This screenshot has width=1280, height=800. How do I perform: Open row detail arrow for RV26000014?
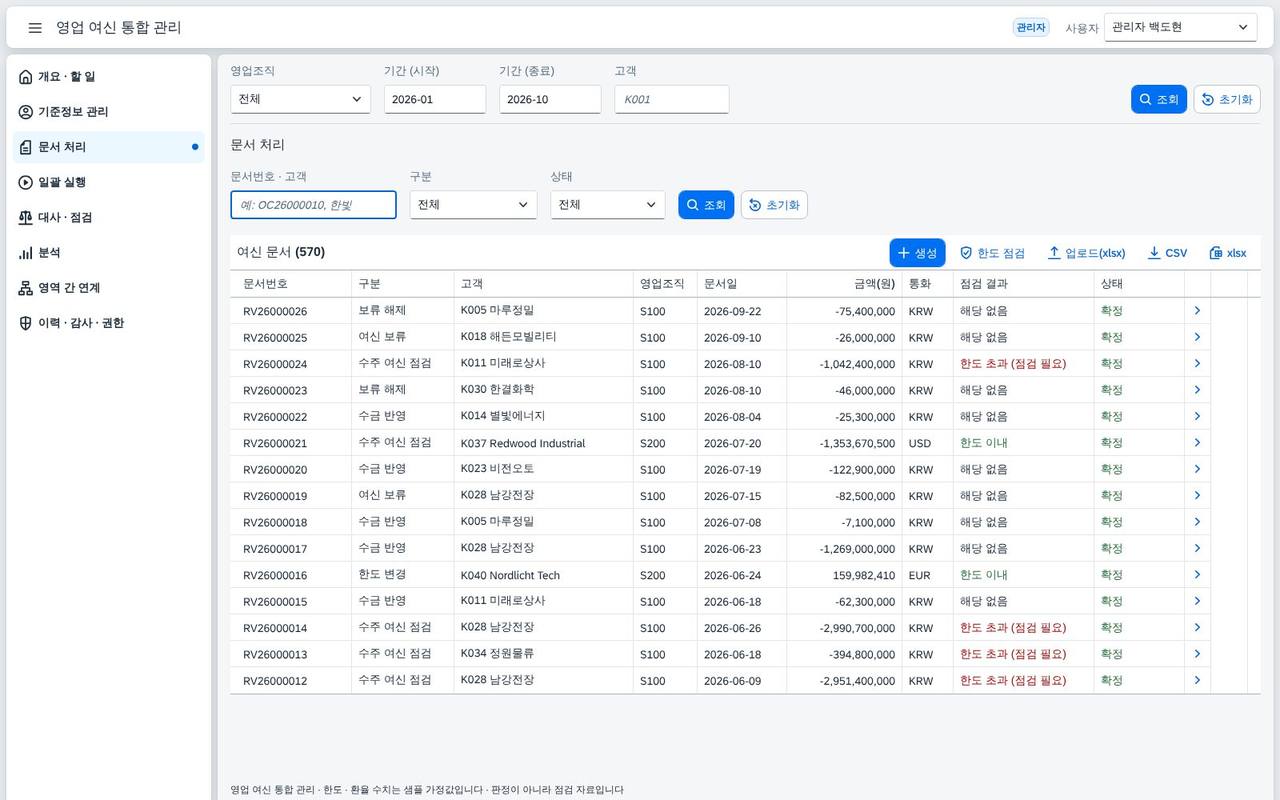pos(1197,628)
